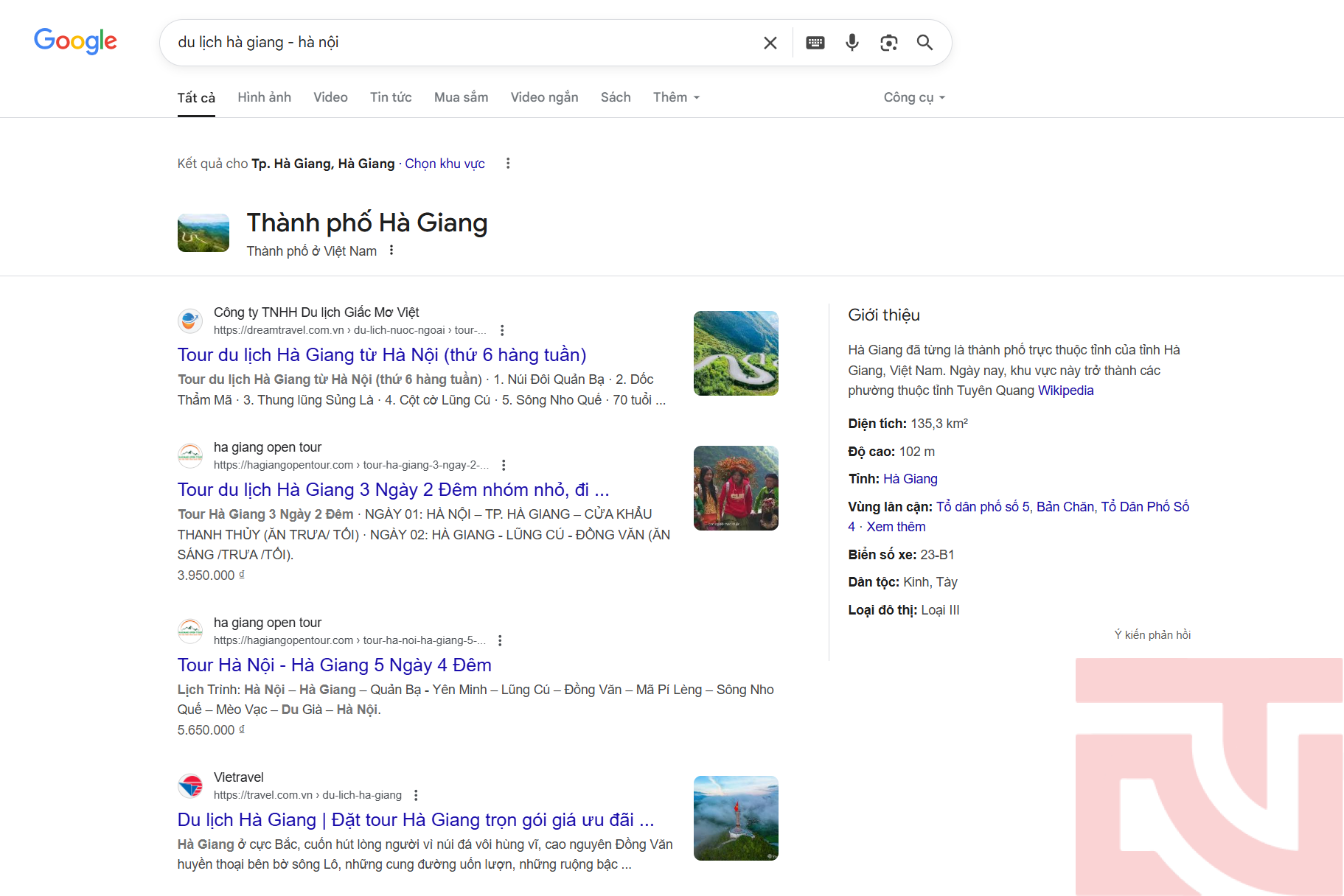This screenshot has height=896, width=1344.
Task: Expand Xem thêm nearby areas
Action: 896,527
